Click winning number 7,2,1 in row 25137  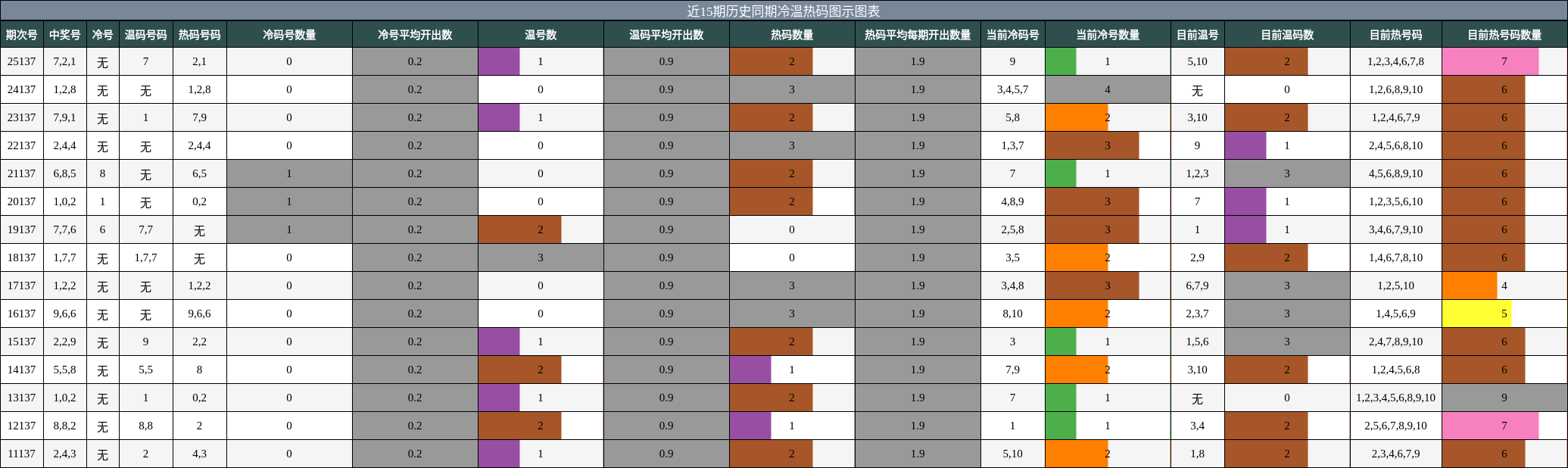click(x=64, y=61)
